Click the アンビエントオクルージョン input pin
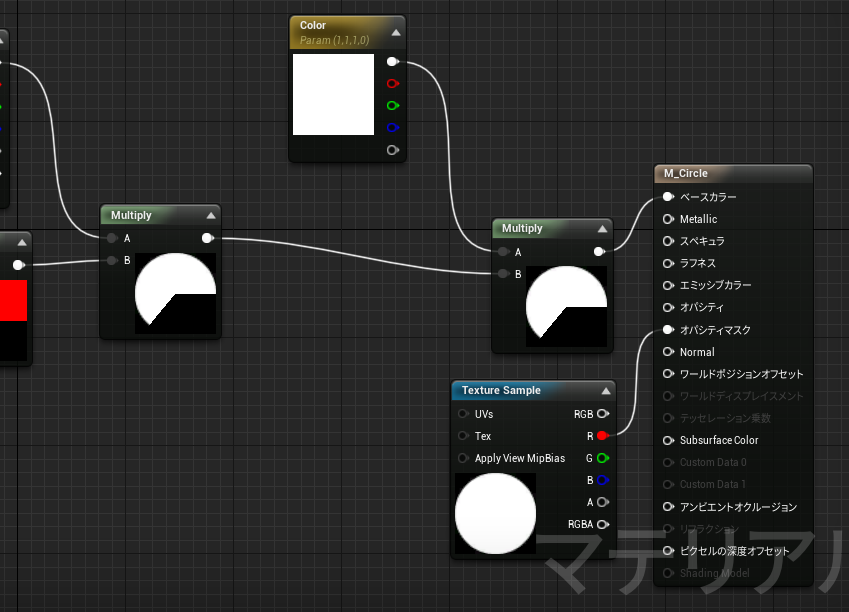 (668, 506)
